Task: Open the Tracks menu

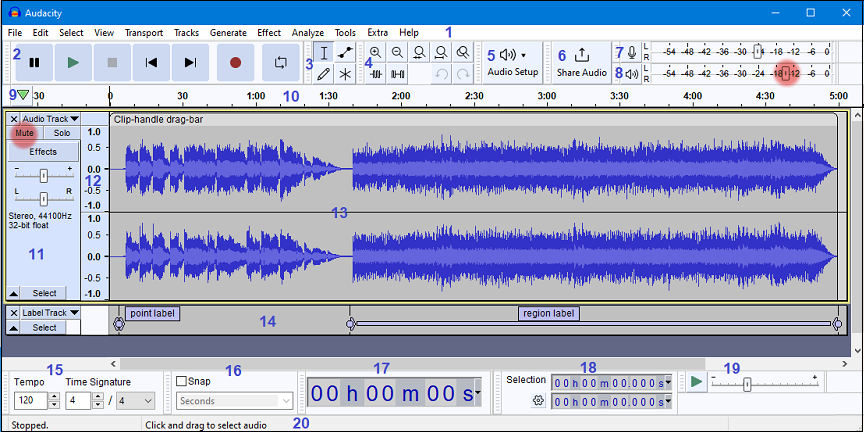Action: [186, 33]
